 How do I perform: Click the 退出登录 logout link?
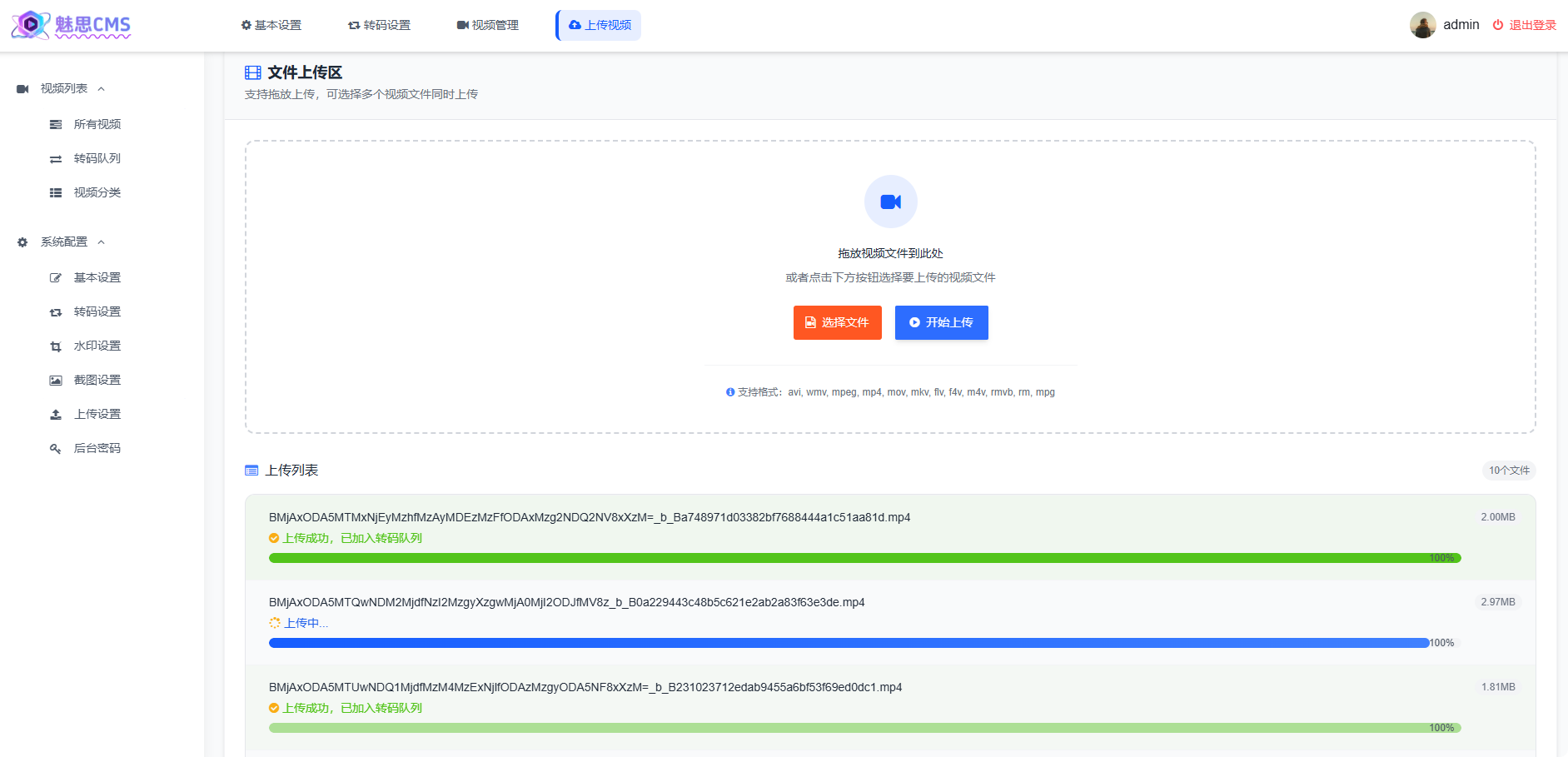click(1524, 26)
